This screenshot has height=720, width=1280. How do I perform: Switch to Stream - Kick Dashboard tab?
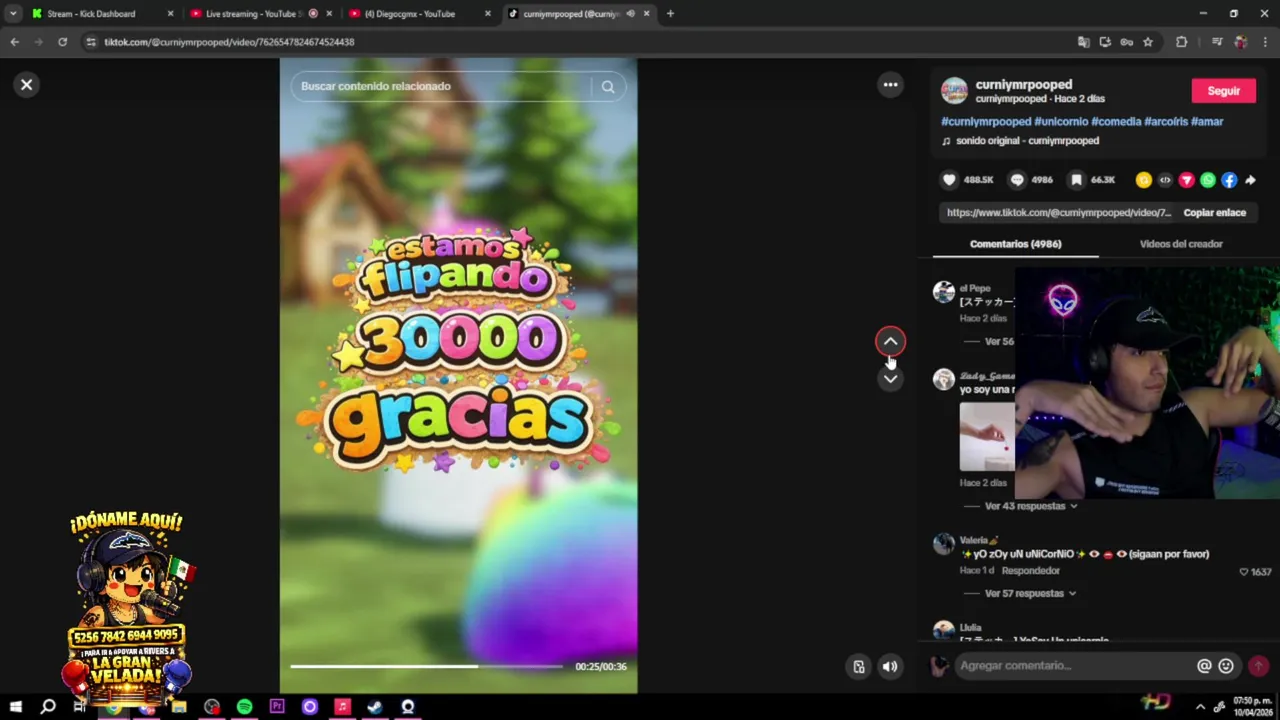pyautogui.click(x=90, y=14)
